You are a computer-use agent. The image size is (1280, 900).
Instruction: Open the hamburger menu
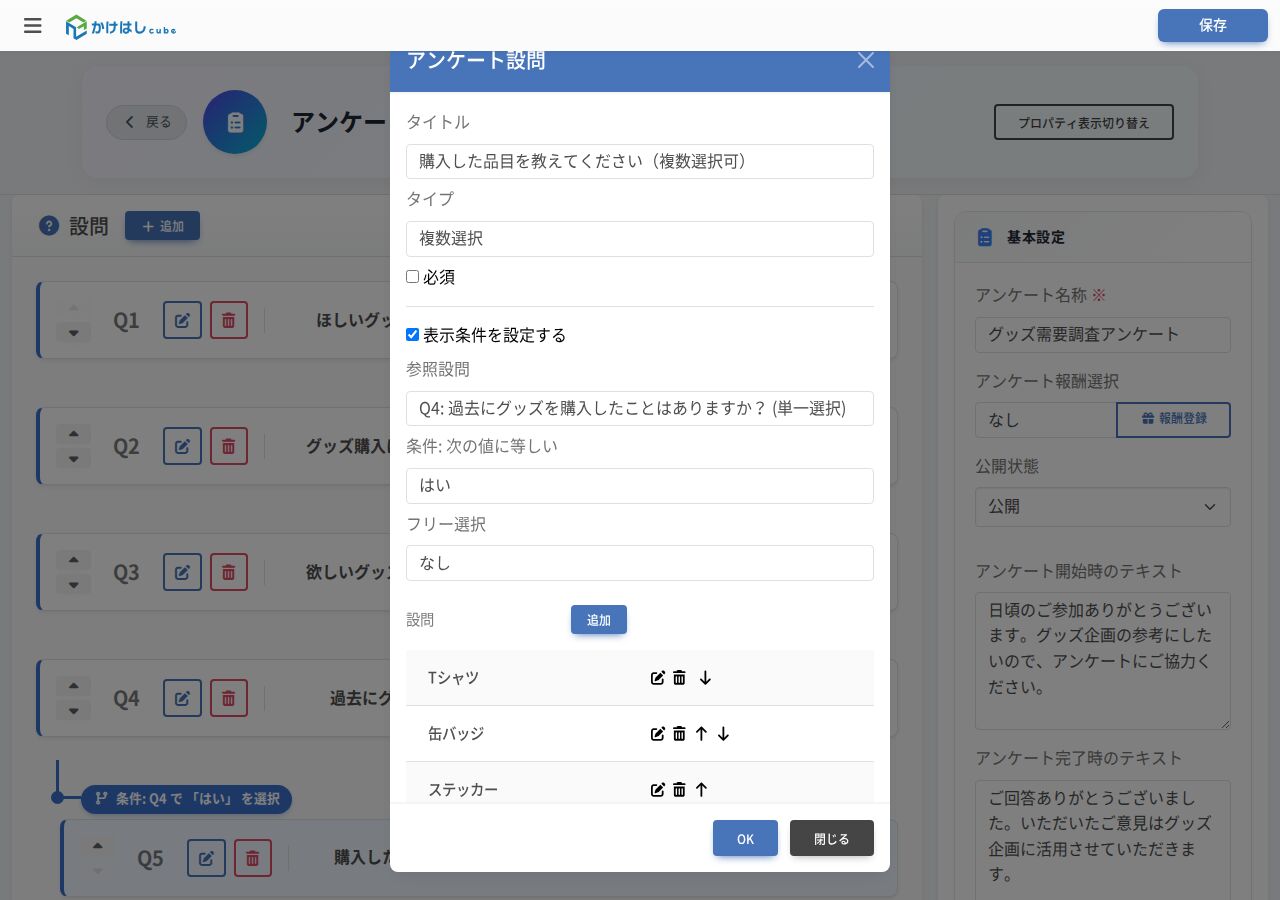pos(33,26)
